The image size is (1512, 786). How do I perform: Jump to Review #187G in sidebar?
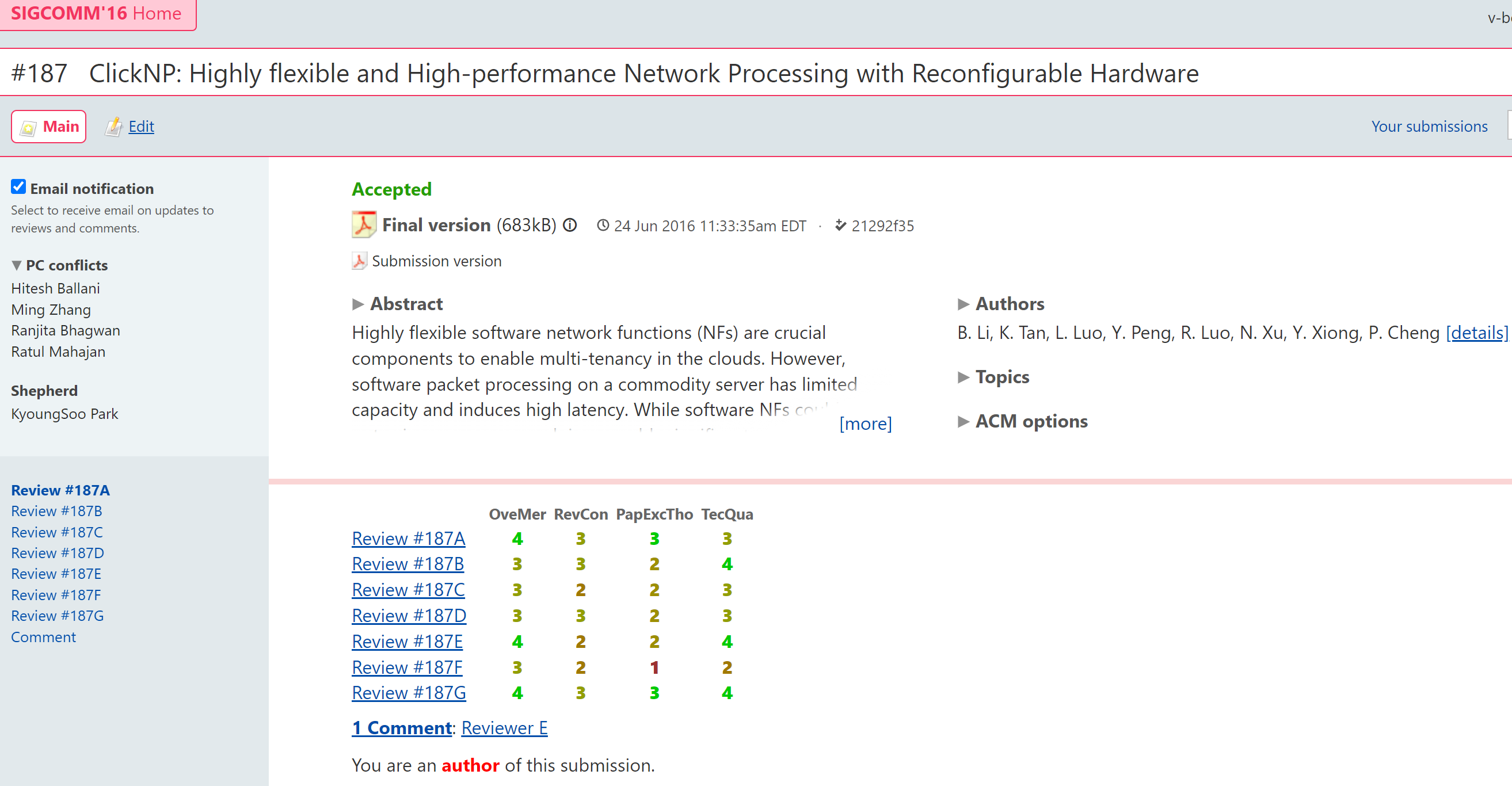coord(58,616)
